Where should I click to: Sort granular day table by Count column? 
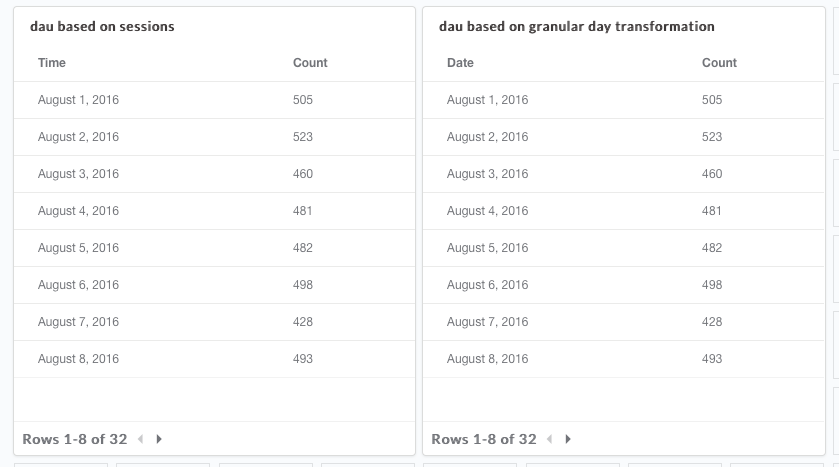coord(719,63)
